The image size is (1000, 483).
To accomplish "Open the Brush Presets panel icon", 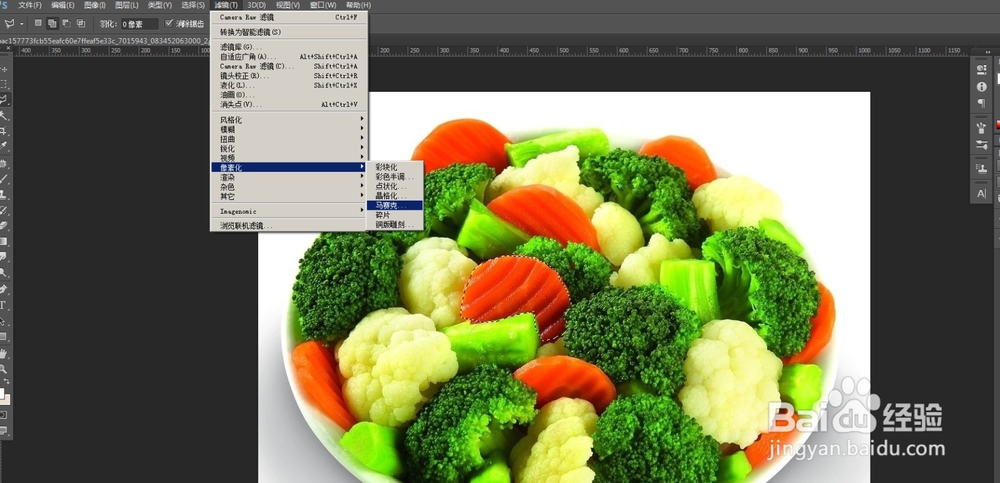I will coord(982,128).
